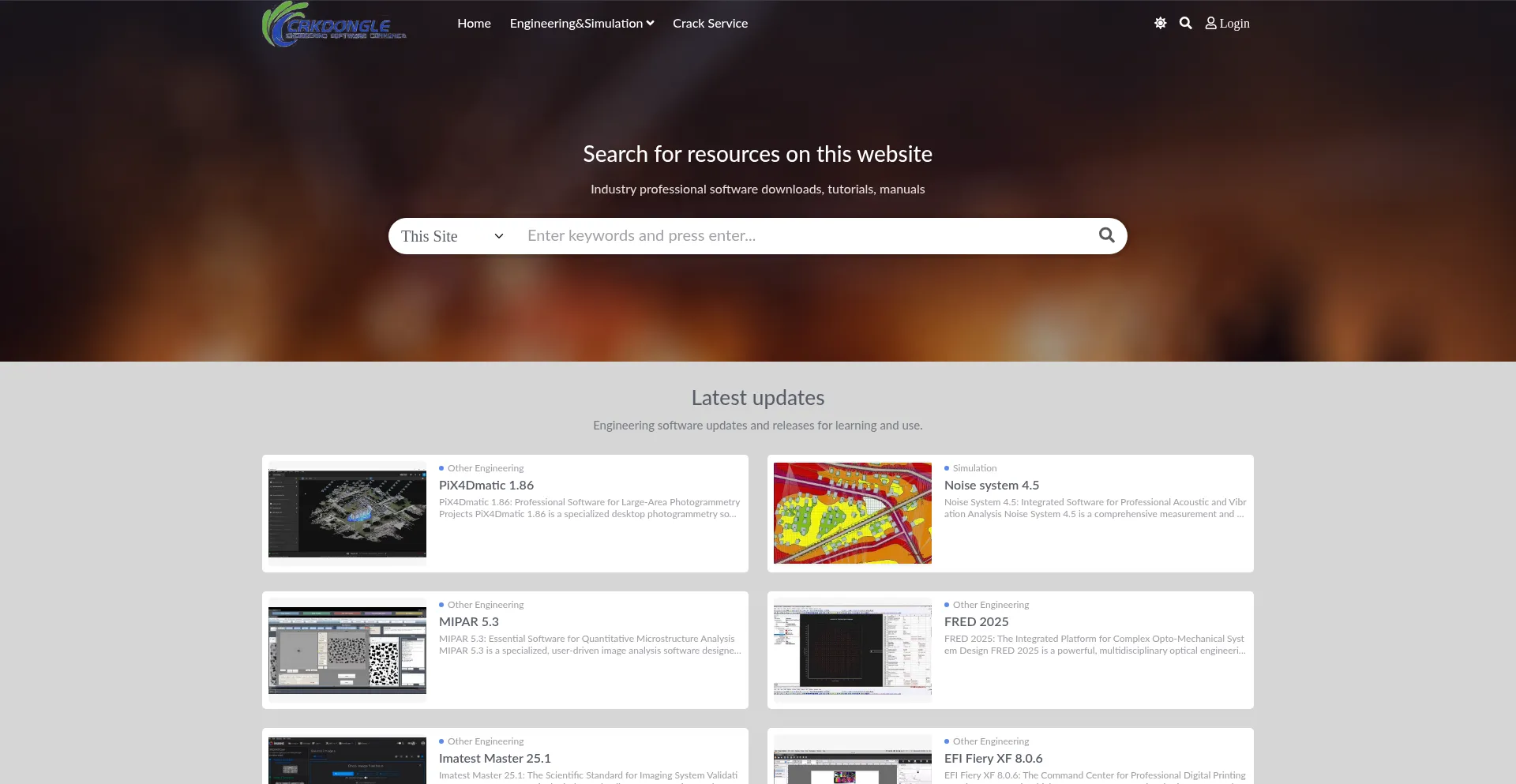Toggle the dark/light theme icon
Image resolution: width=1516 pixels, height=784 pixels.
click(x=1160, y=24)
